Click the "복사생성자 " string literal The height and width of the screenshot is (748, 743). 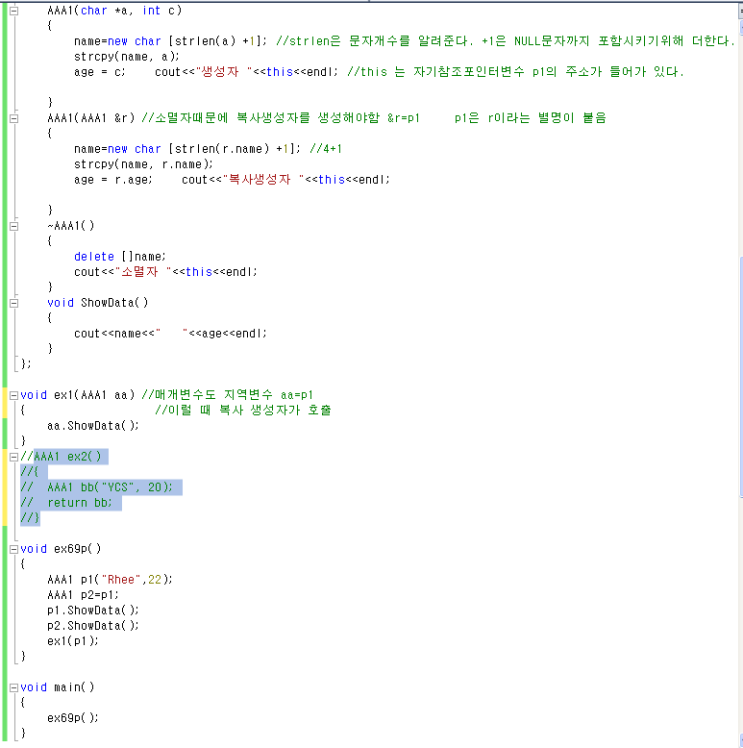tap(263, 180)
